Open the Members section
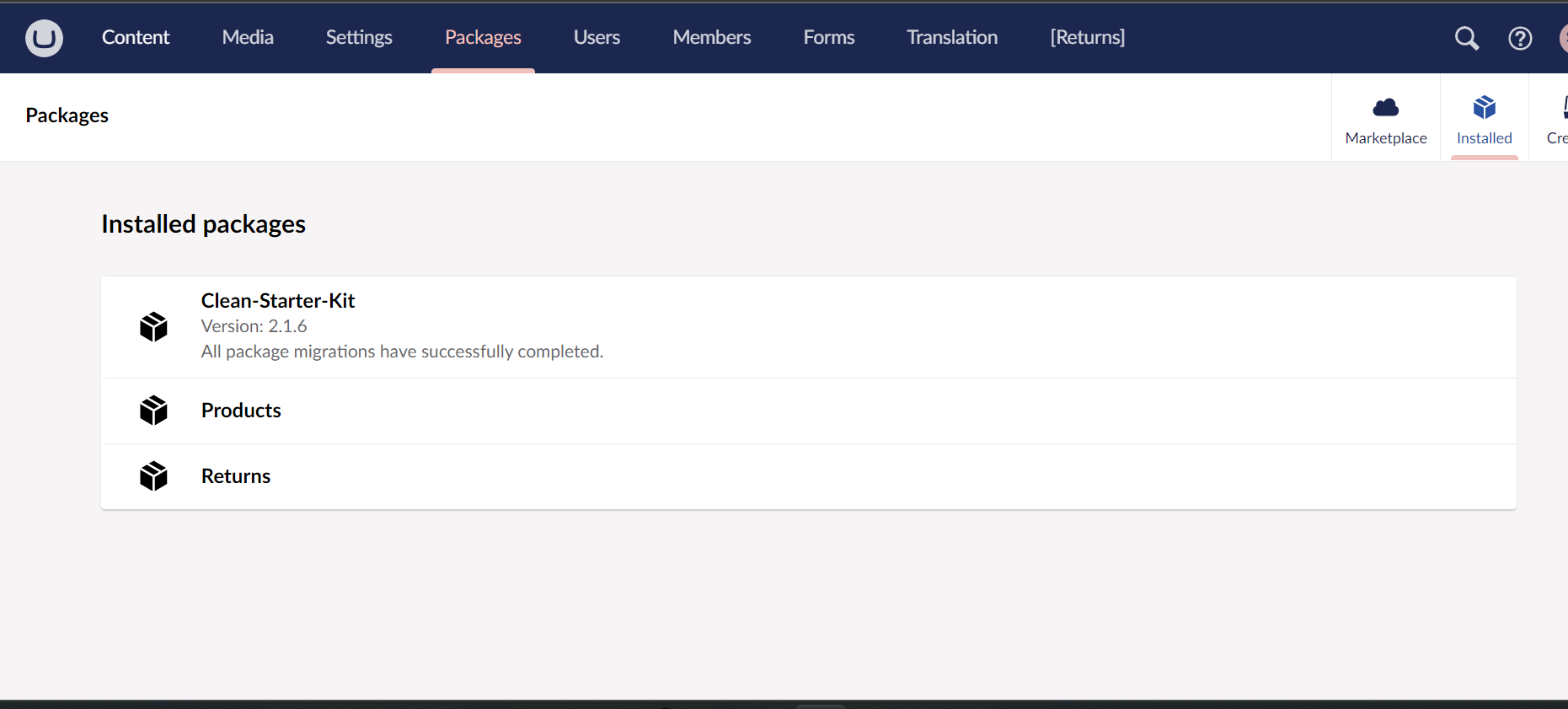1568x709 pixels. 712,37
